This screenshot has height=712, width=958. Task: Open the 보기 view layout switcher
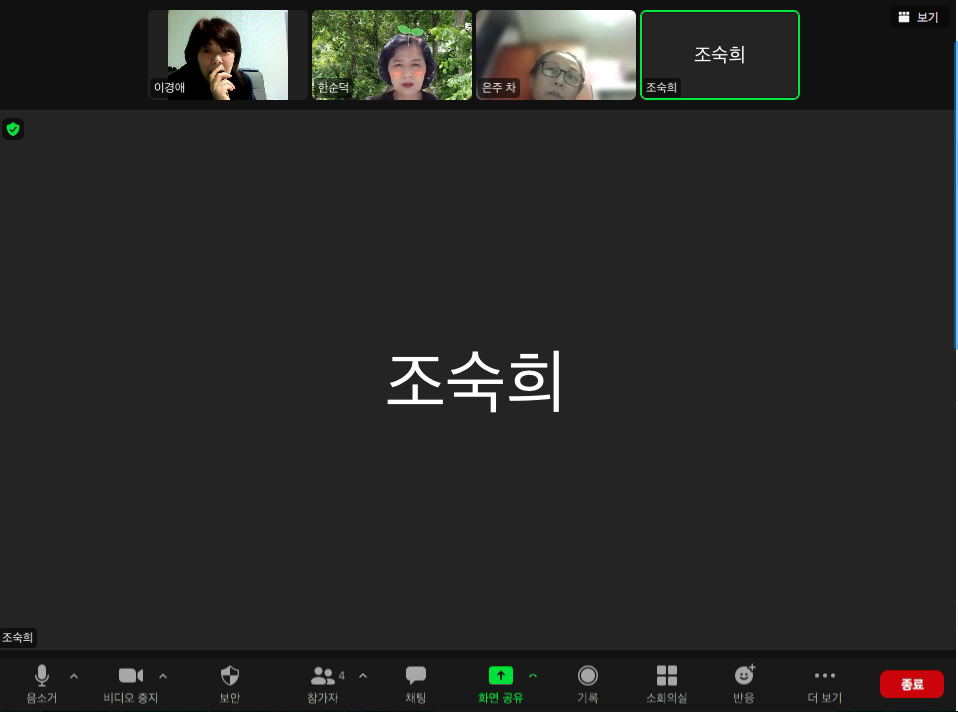pyautogui.click(x=919, y=17)
